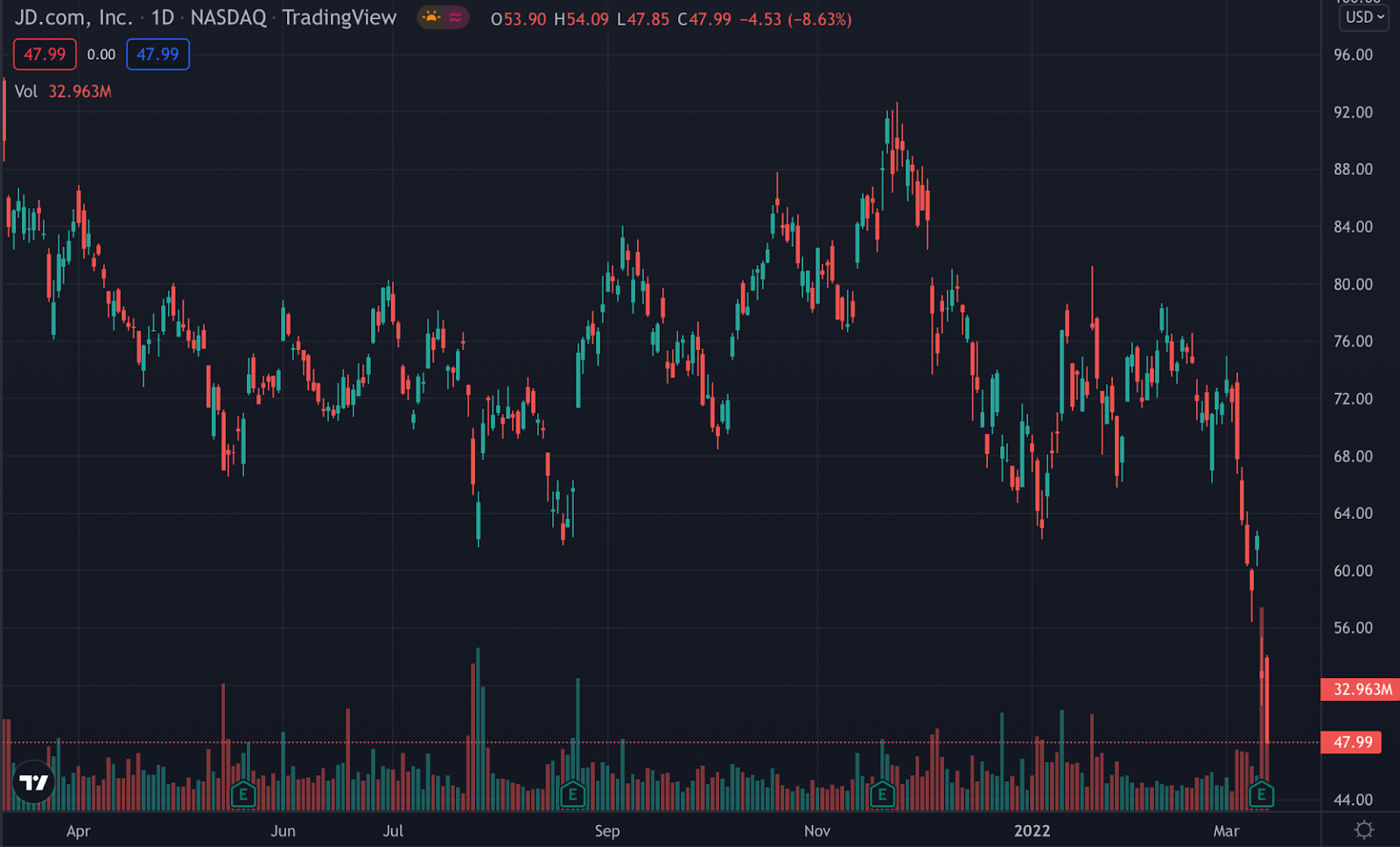The height and width of the screenshot is (847, 1400).
Task: Click the 1D interval label
Action: 163,17
